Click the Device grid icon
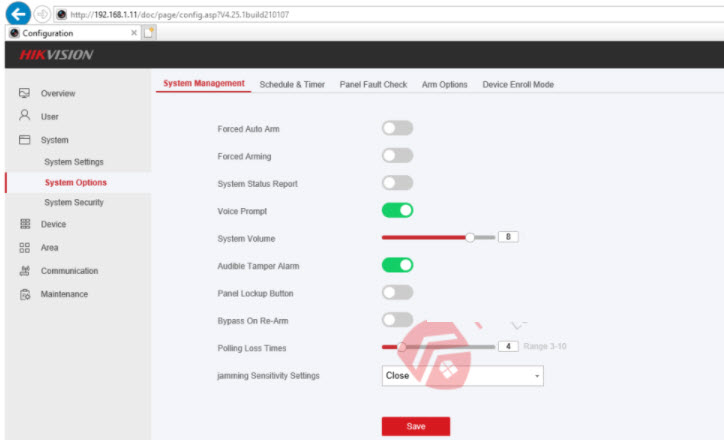The height and width of the screenshot is (440, 724). [24, 224]
